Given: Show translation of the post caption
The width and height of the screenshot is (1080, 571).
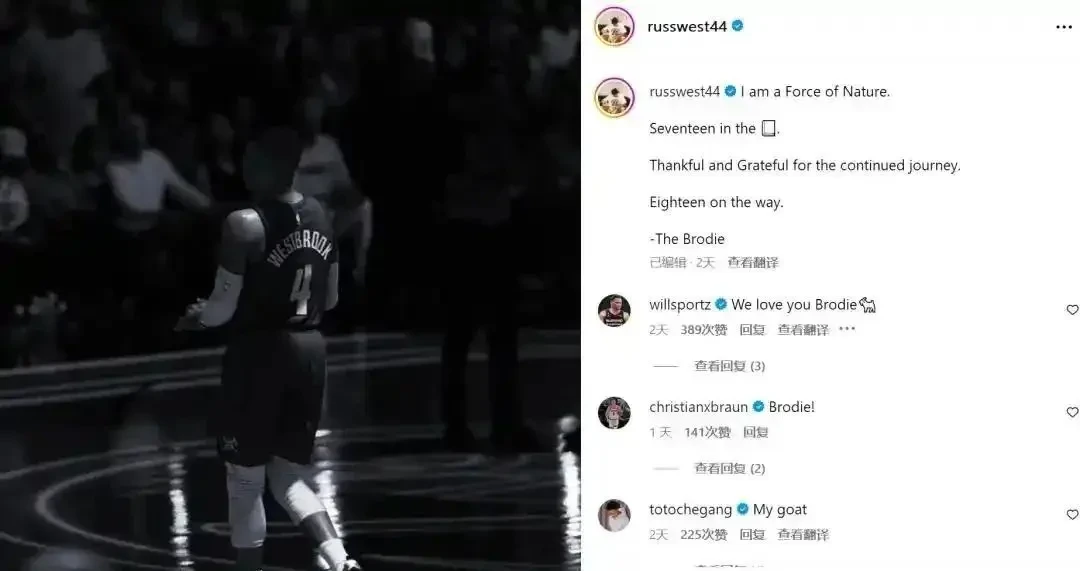Looking at the screenshot, I should click(753, 262).
